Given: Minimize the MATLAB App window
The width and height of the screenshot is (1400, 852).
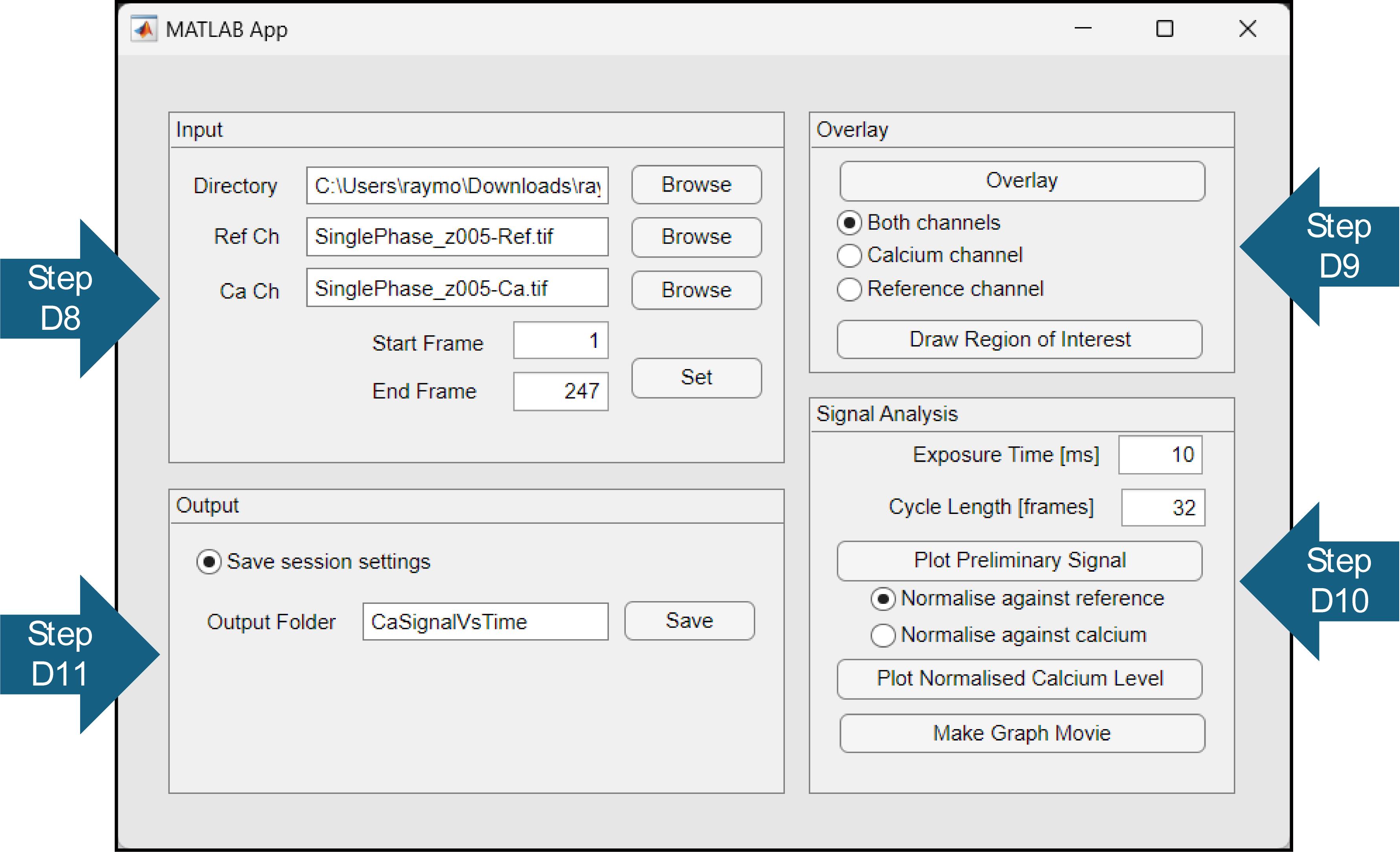Looking at the screenshot, I should 1083,28.
